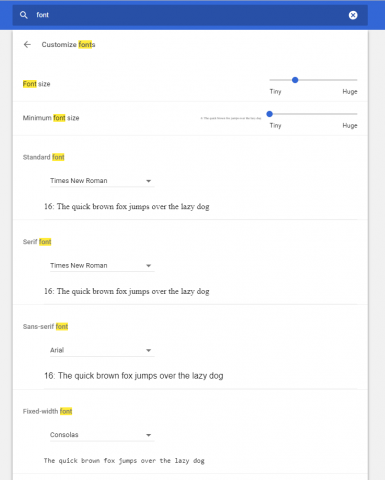
Task: Click the Customize fonts heading
Action: pos(68,45)
